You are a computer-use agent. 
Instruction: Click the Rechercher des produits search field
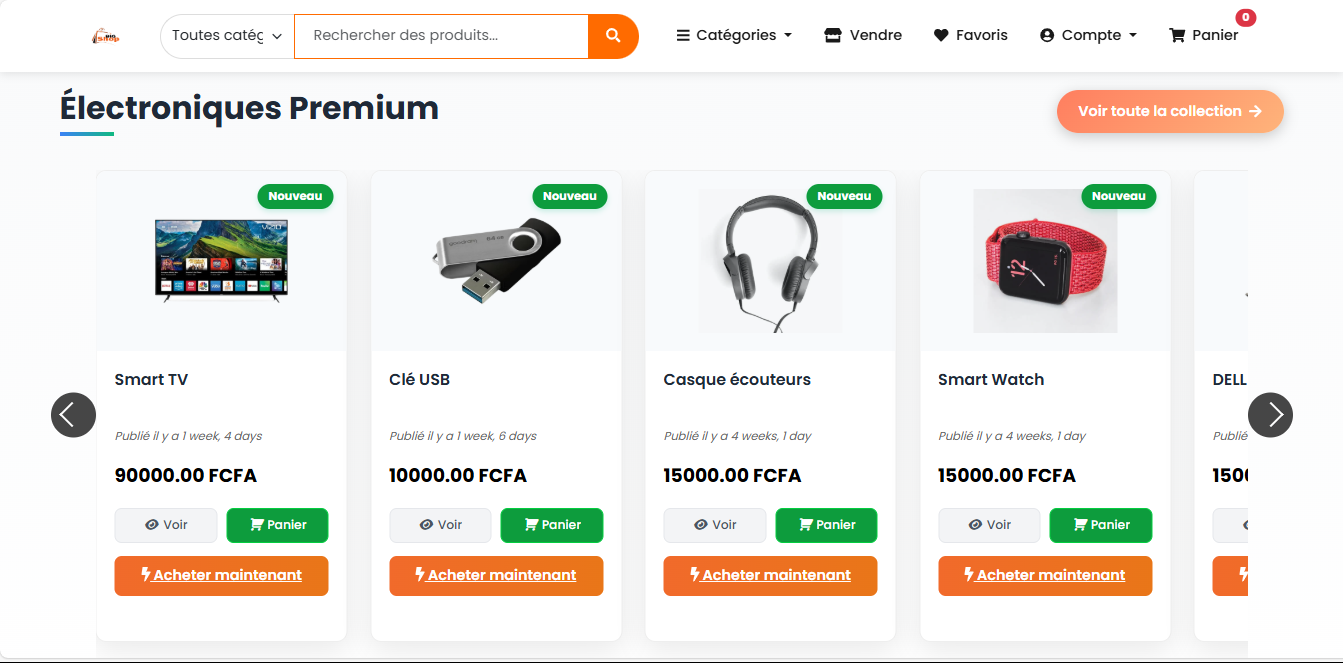(440, 36)
